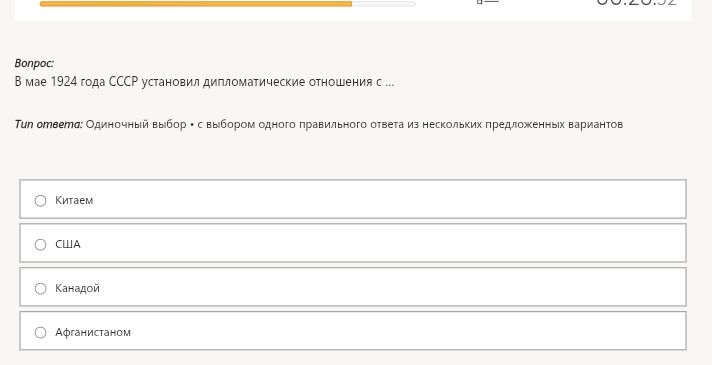Image resolution: width=712 pixels, height=365 pixels.
Task: Click empty area of Канадой option box
Action: (386, 287)
